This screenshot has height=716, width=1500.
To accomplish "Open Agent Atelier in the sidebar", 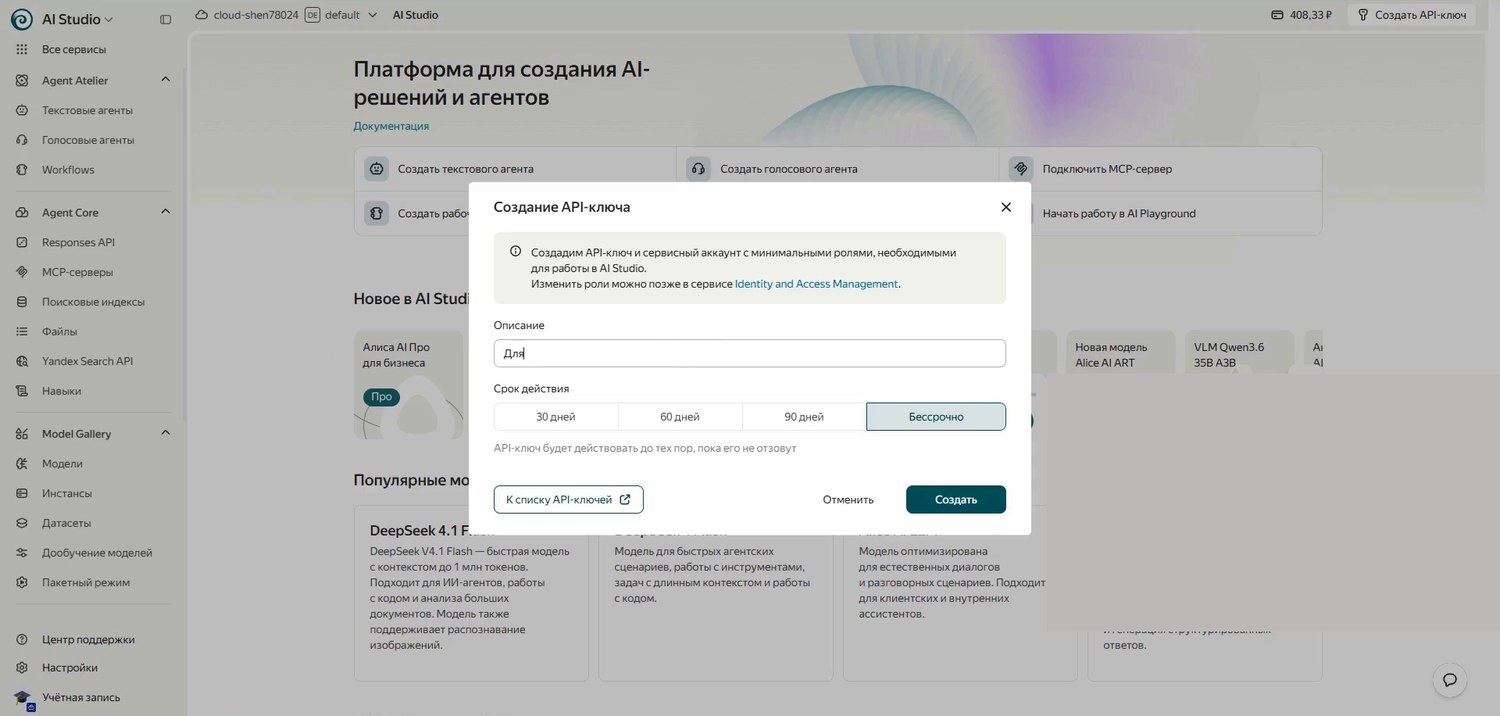I will [75, 80].
